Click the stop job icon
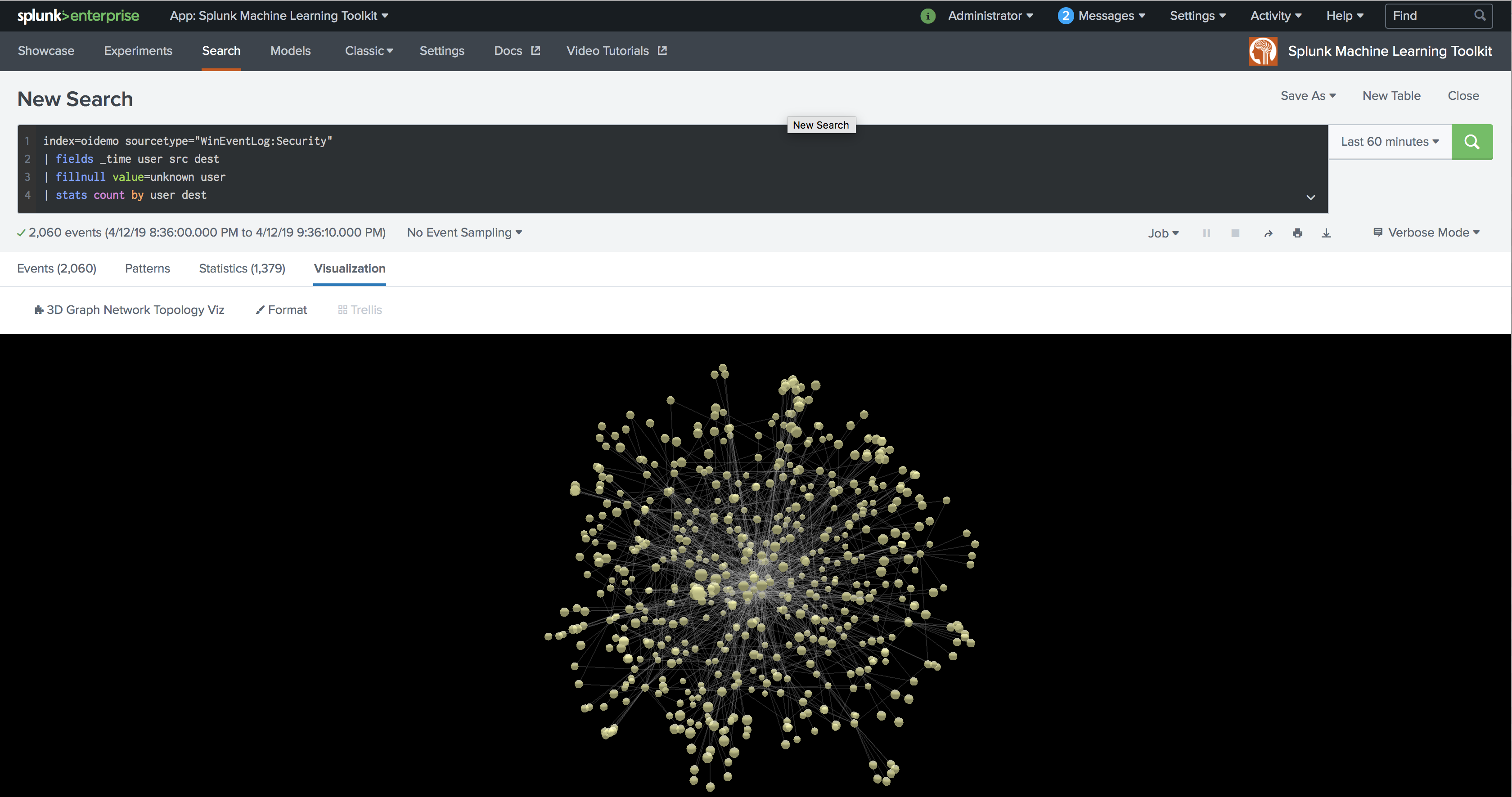Image resolution: width=1512 pixels, height=797 pixels. pyautogui.click(x=1236, y=233)
